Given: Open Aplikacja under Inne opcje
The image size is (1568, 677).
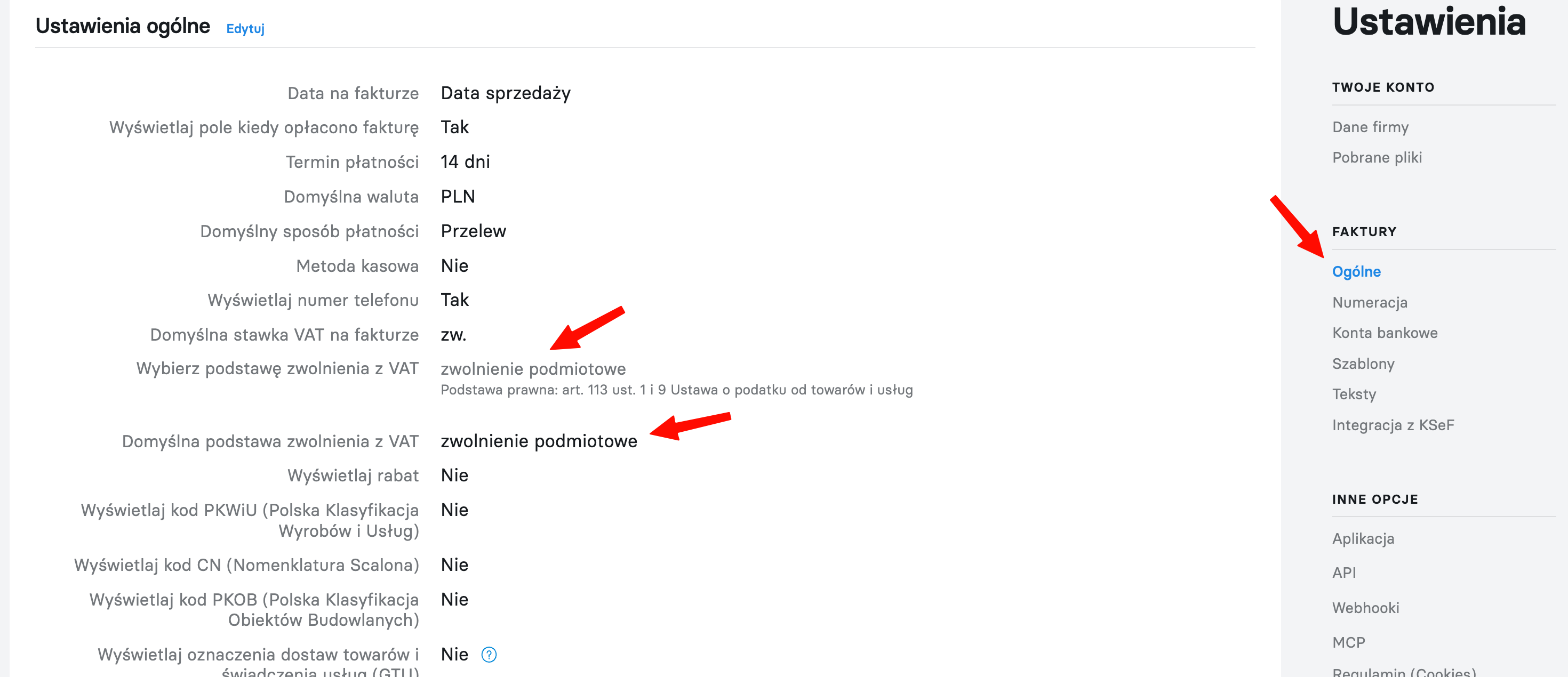Looking at the screenshot, I should (1363, 538).
